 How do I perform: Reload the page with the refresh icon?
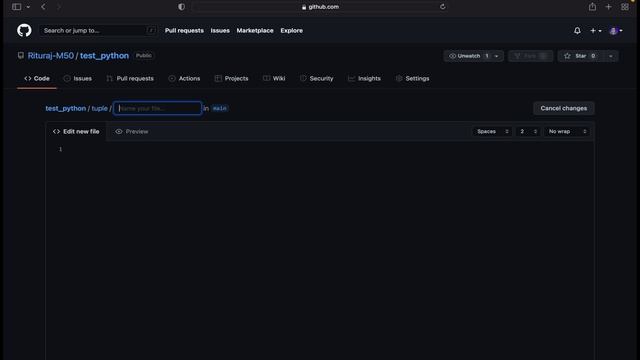click(x=442, y=7)
